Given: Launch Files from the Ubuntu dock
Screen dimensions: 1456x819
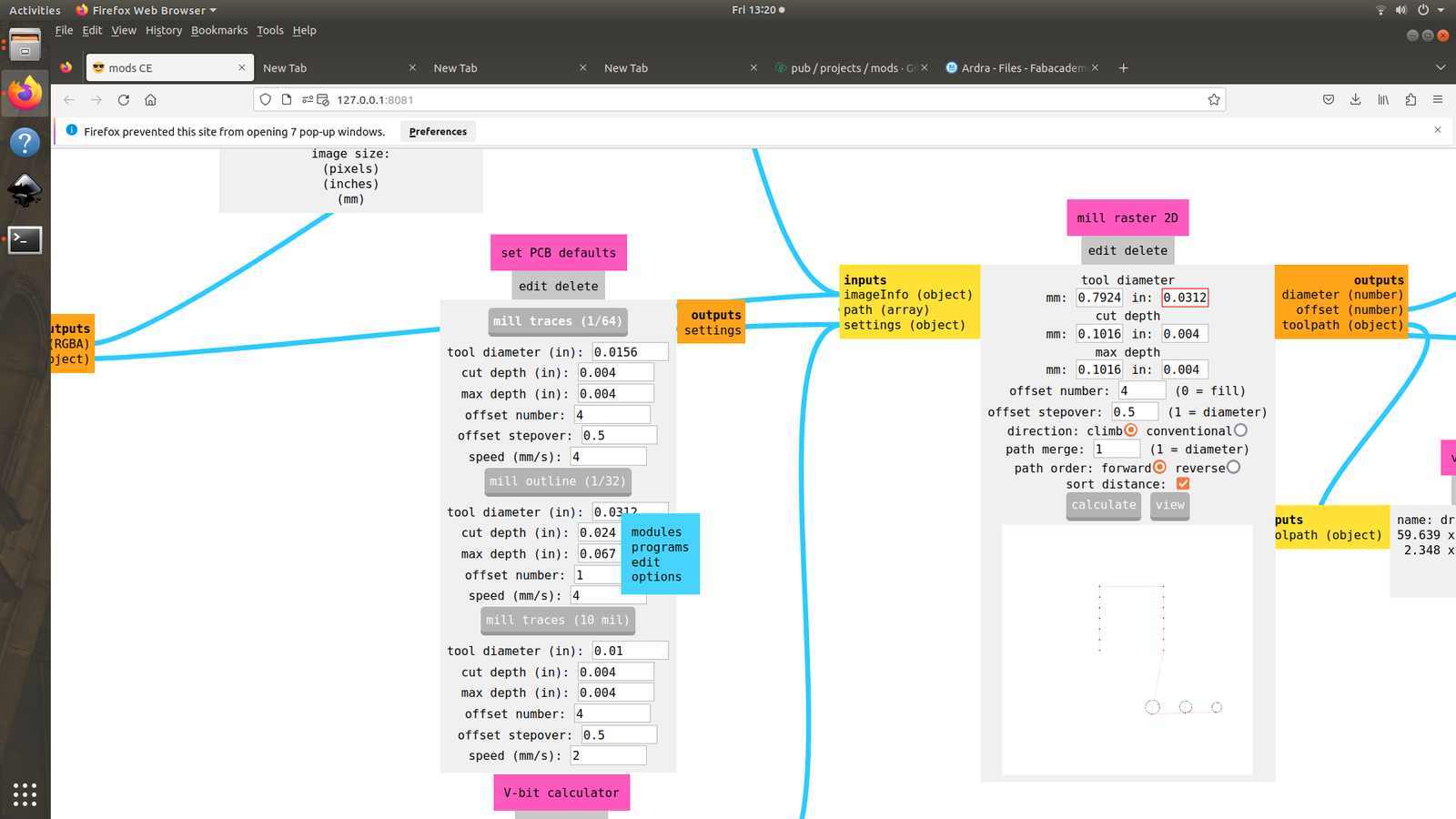Looking at the screenshot, I should click(25, 44).
